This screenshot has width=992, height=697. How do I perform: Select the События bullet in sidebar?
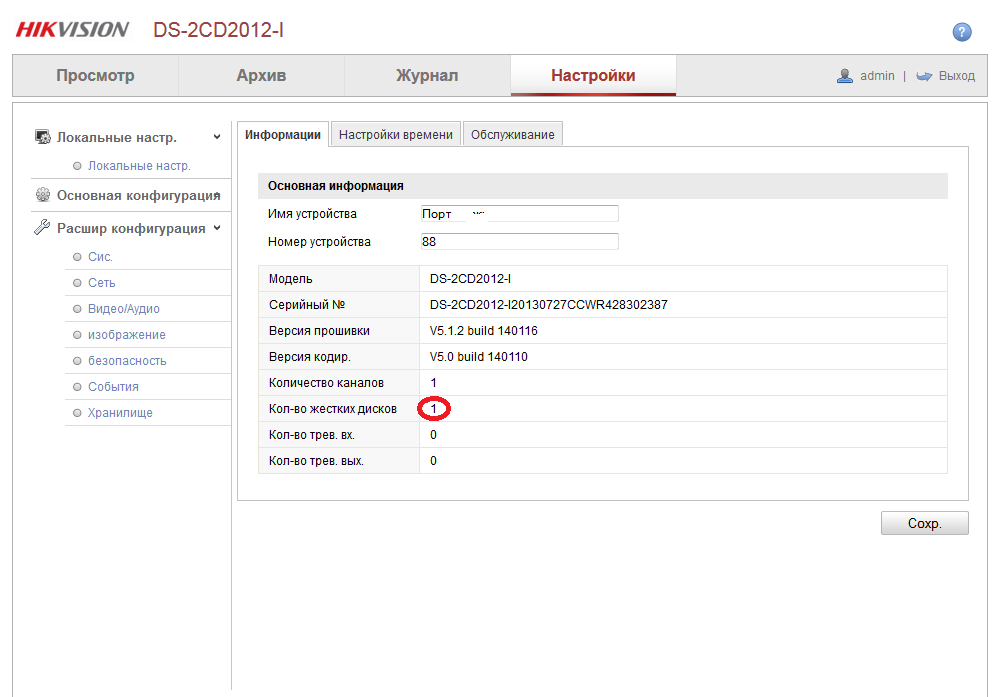tap(77, 386)
